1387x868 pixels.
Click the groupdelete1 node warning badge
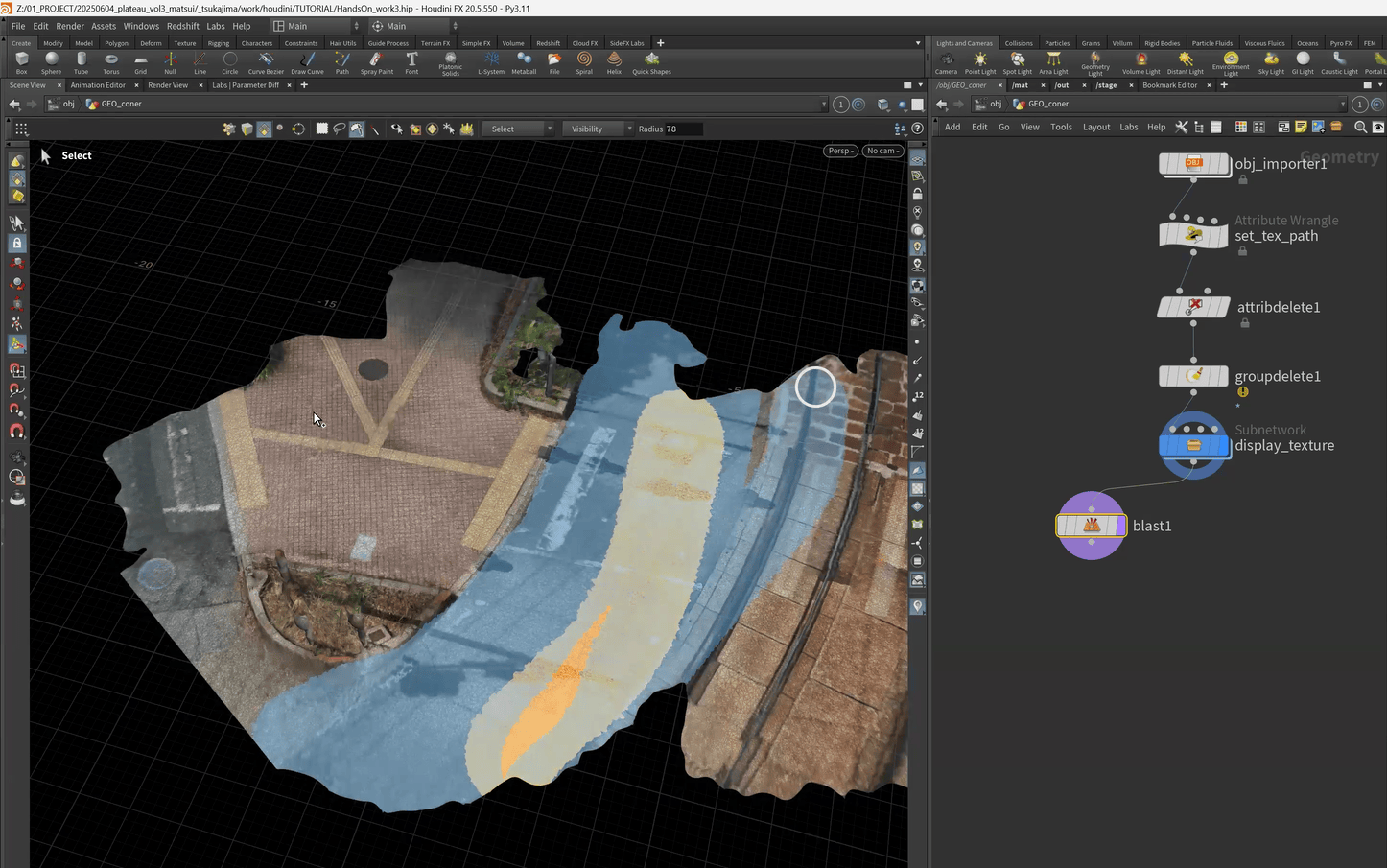click(1242, 392)
